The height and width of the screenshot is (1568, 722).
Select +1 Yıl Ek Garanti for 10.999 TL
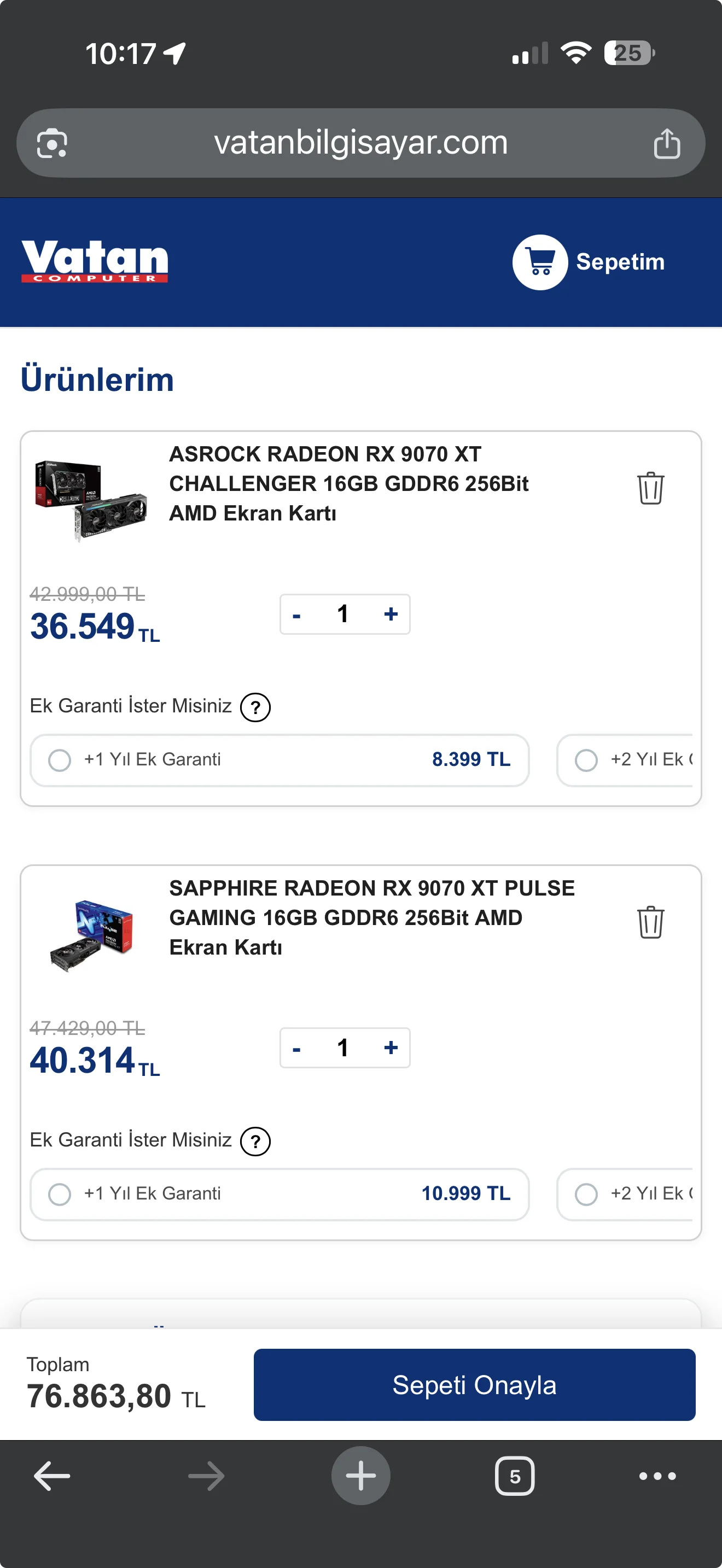280,1193
